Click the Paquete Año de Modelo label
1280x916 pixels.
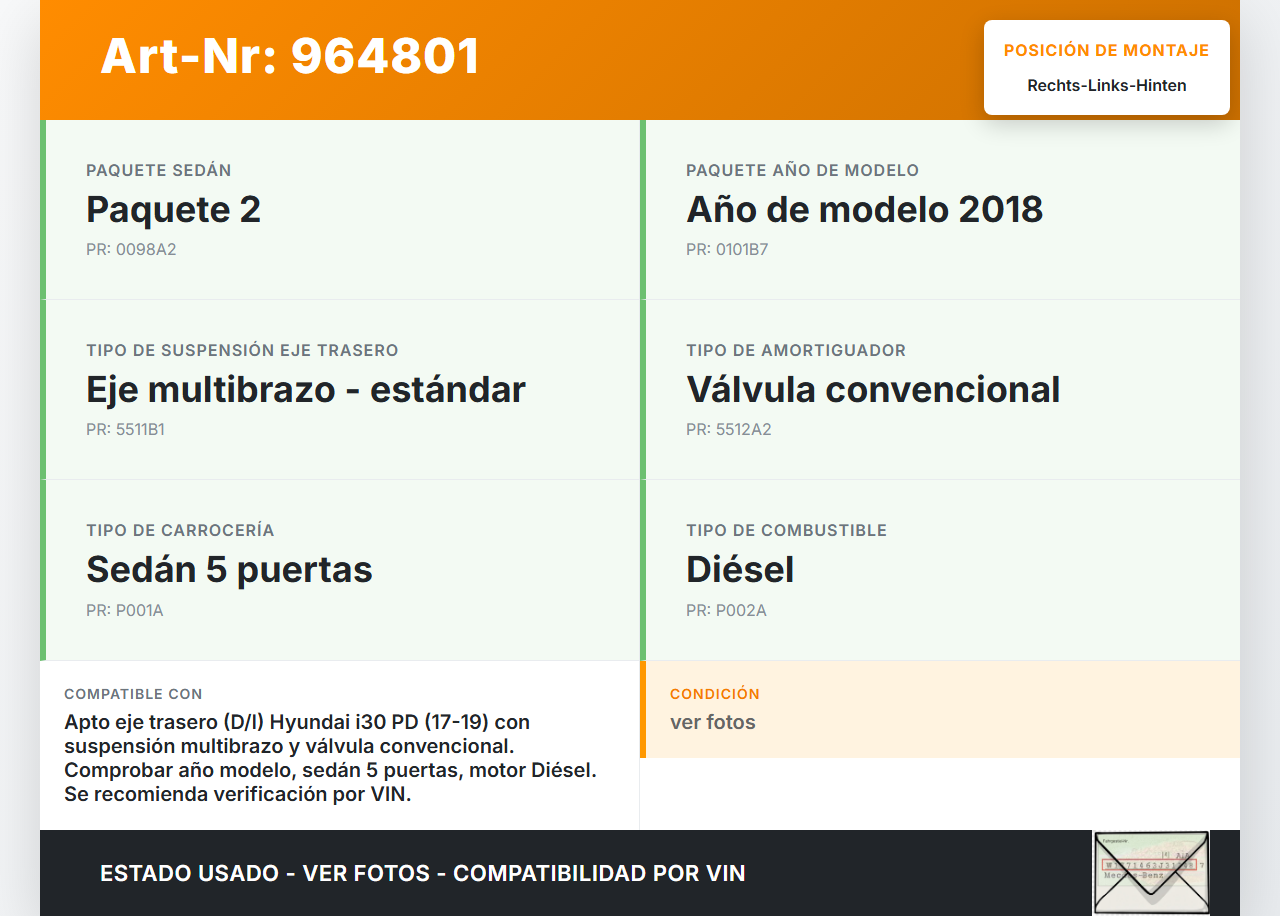click(x=802, y=171)
